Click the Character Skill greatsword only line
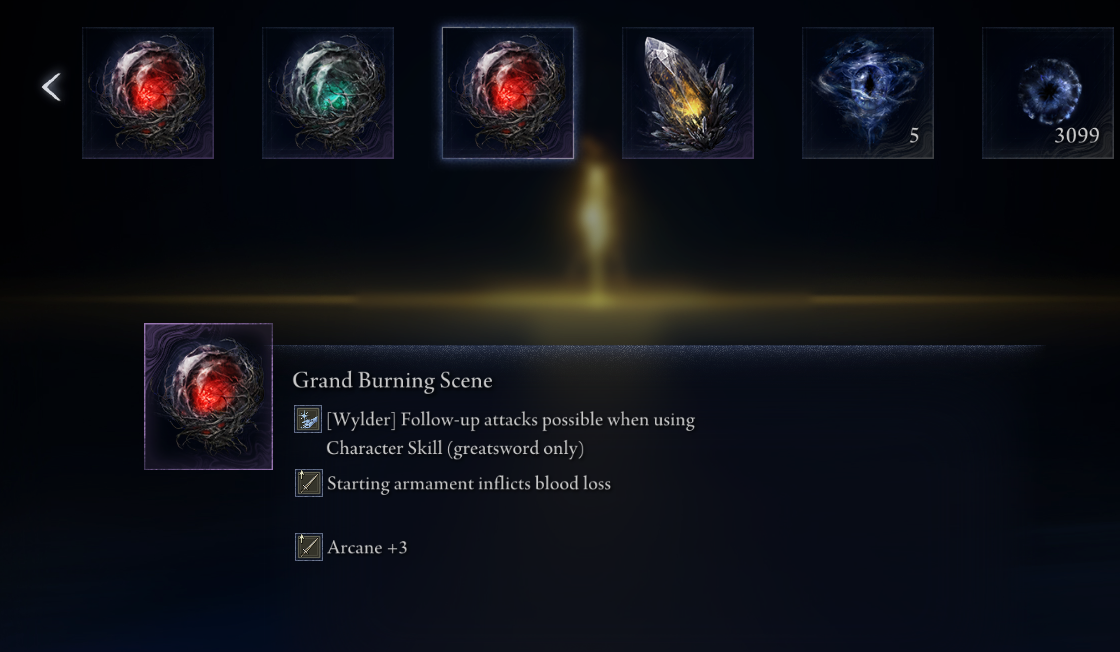This screenshot has height=652, width=1120. click(455, 448)
